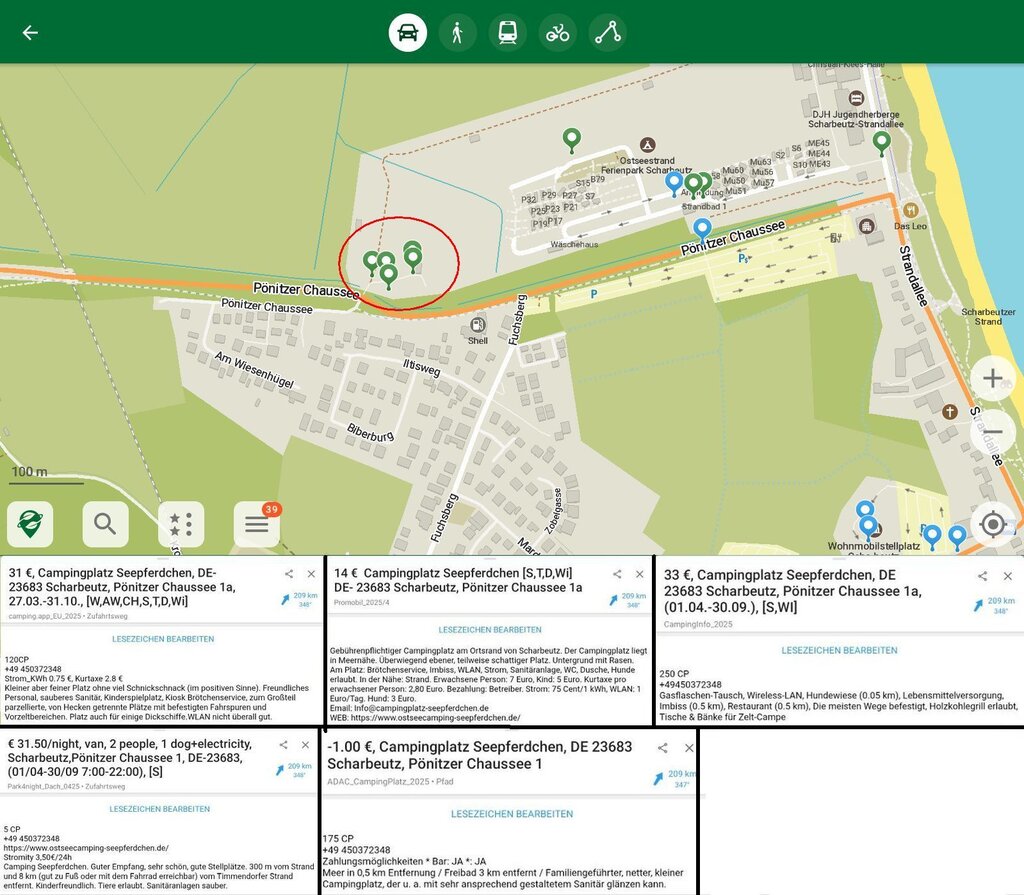1024x895 pixels.
Task: Click direction arrow on 33 € card
Action: pos(978,605)
